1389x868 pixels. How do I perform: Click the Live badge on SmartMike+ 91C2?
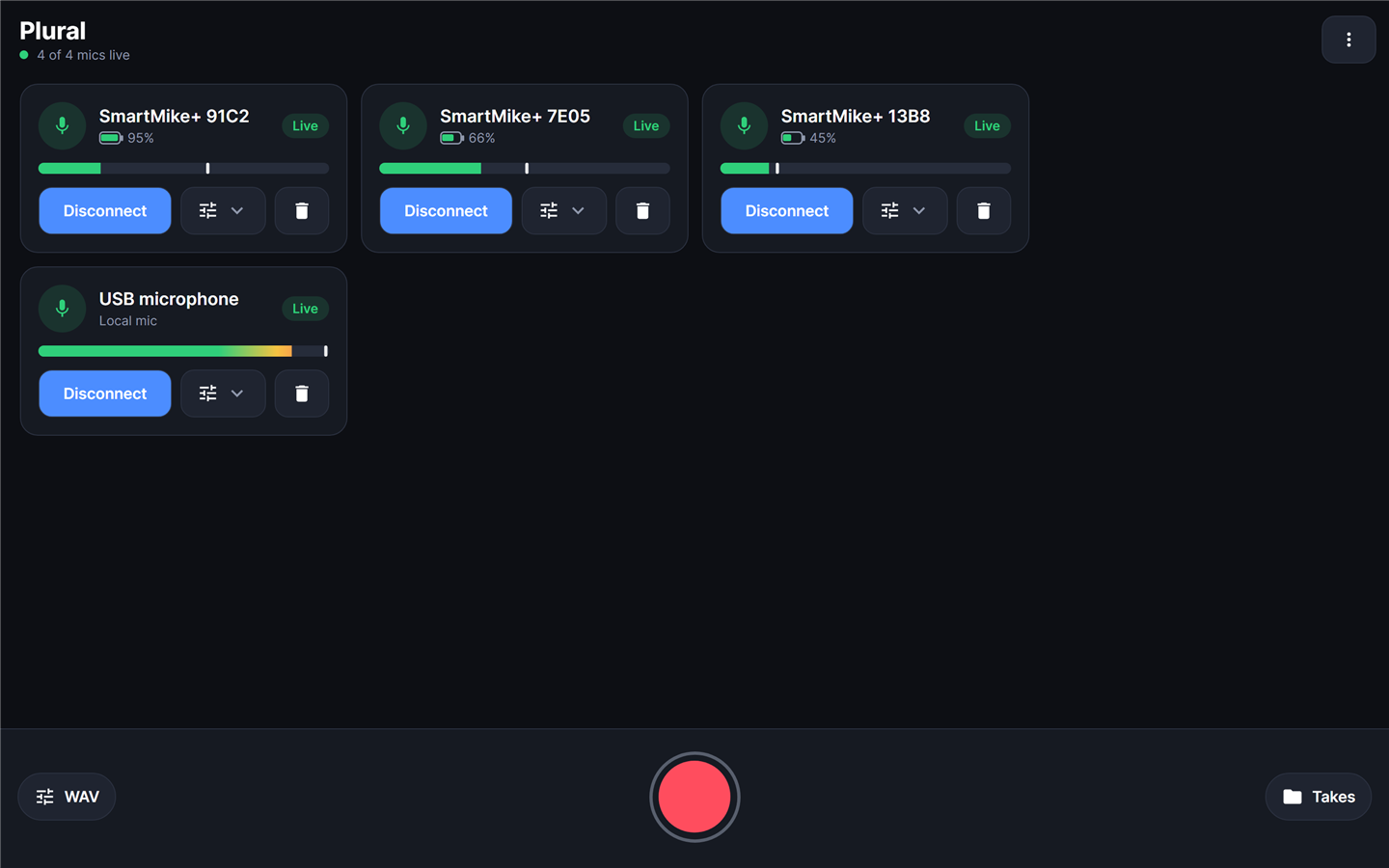point(305,125)
